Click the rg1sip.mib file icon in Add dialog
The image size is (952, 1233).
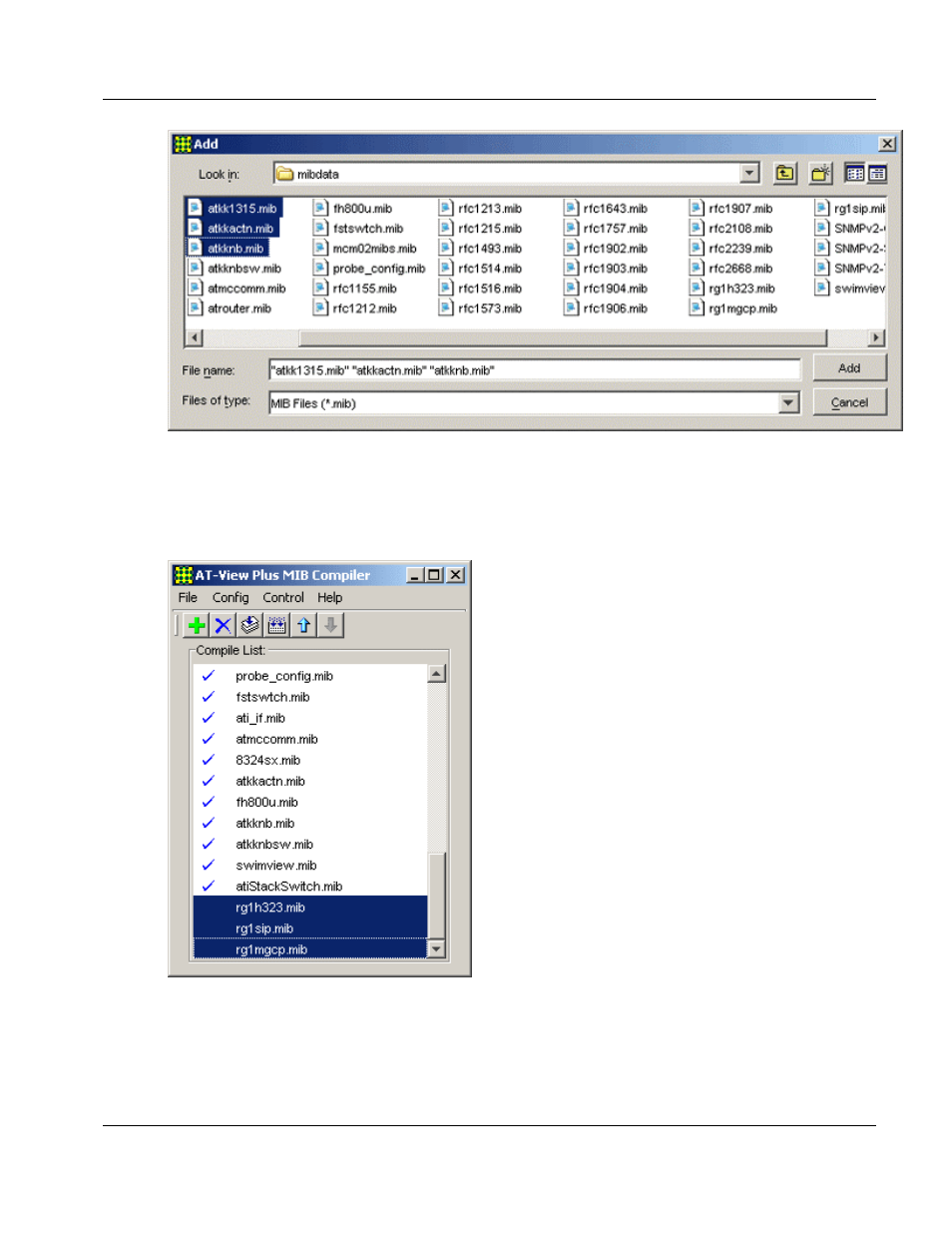pos(821,208)
